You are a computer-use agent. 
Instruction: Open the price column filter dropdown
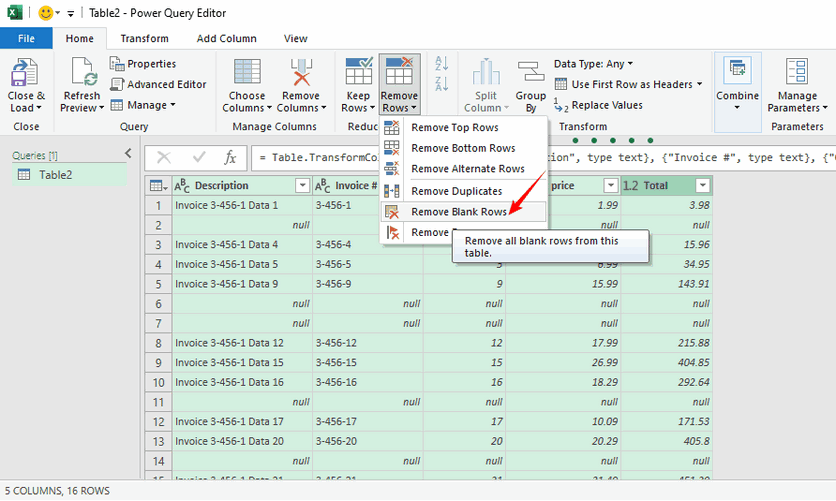point(610,185)
